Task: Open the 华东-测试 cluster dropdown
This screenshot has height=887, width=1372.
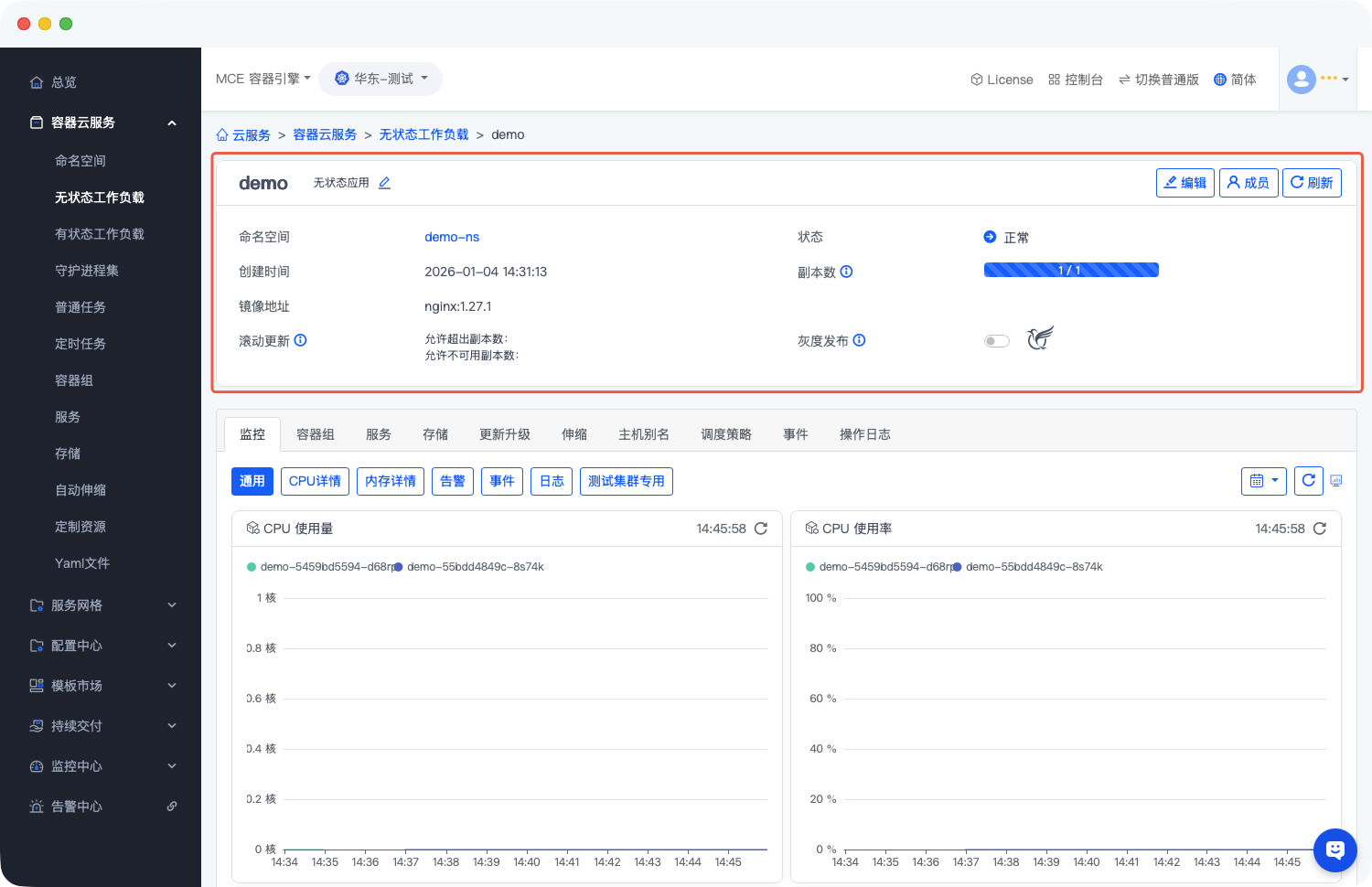Action: (381, 79)
